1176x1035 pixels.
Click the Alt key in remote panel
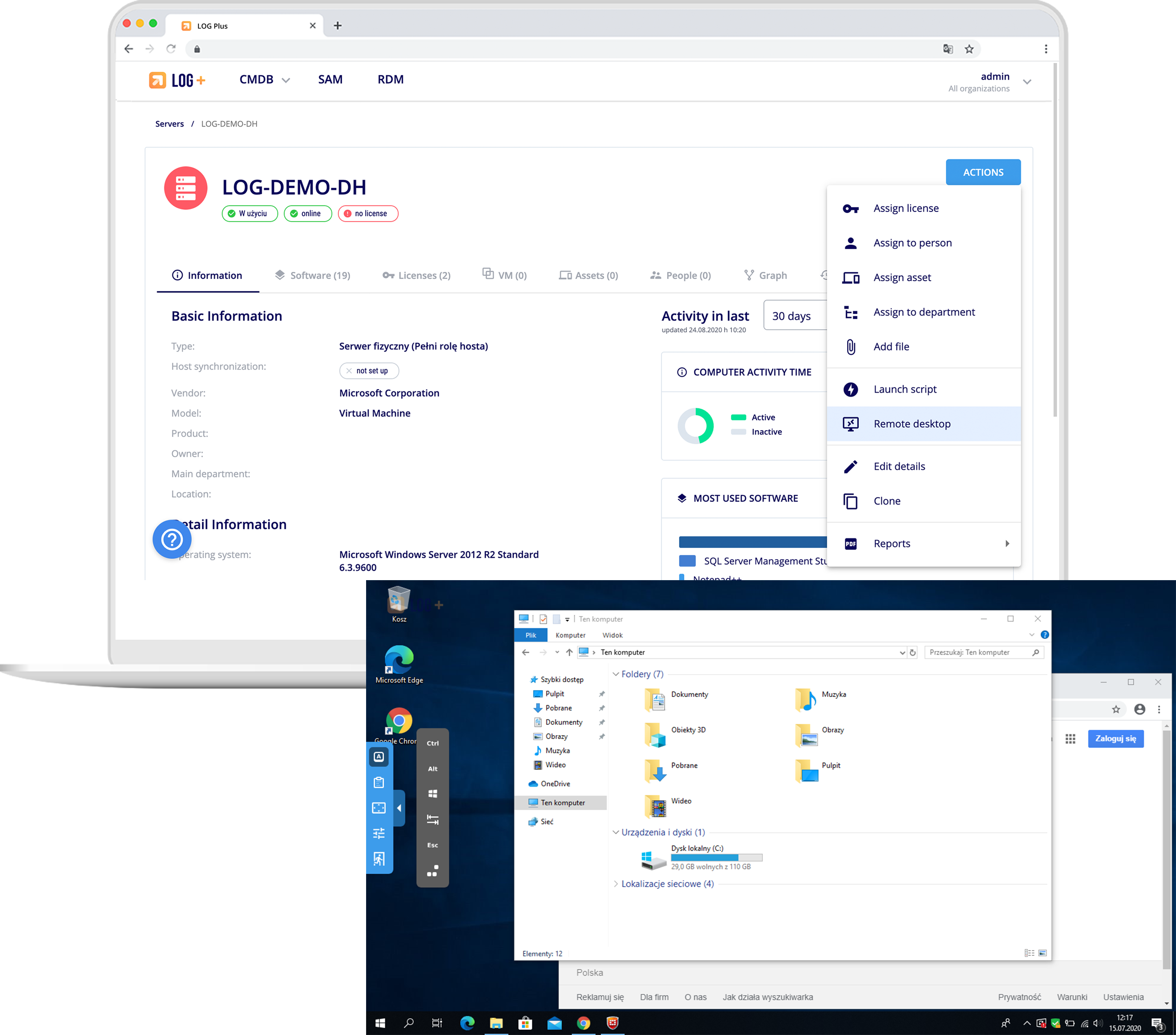pos(433,769)
